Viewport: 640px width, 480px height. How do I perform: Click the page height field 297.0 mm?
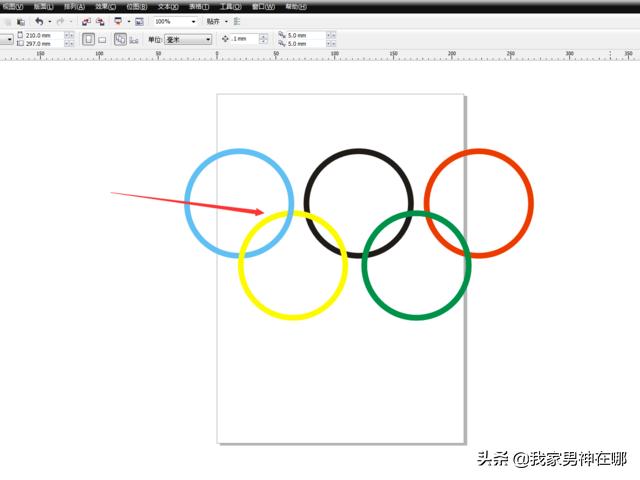click(x=44, y=43)
